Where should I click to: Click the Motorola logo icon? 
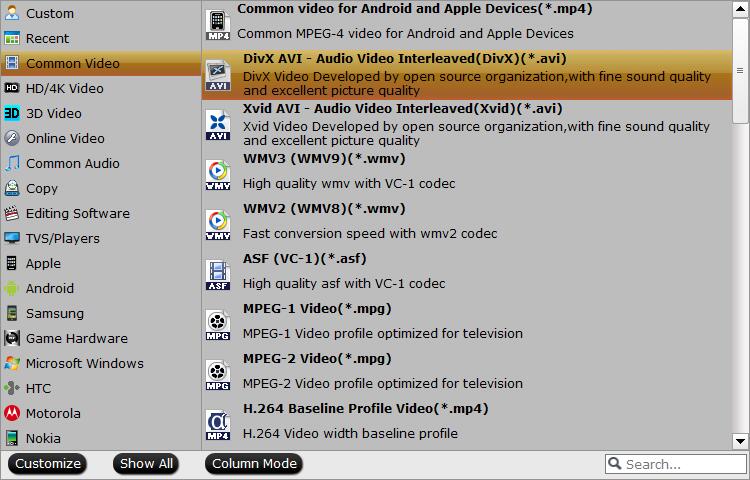coord(12,413)
